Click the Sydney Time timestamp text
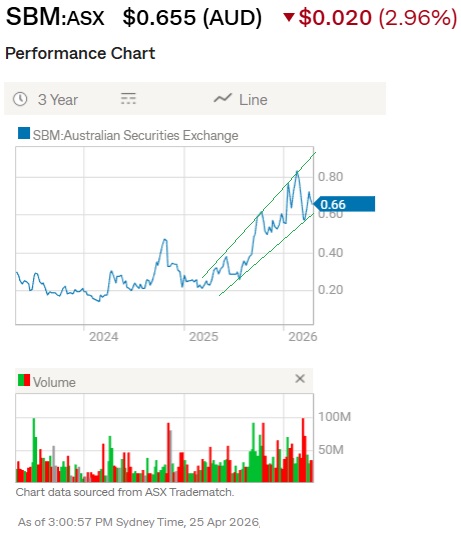This screenshot has width=461, height=533. (x=139, y=522)
